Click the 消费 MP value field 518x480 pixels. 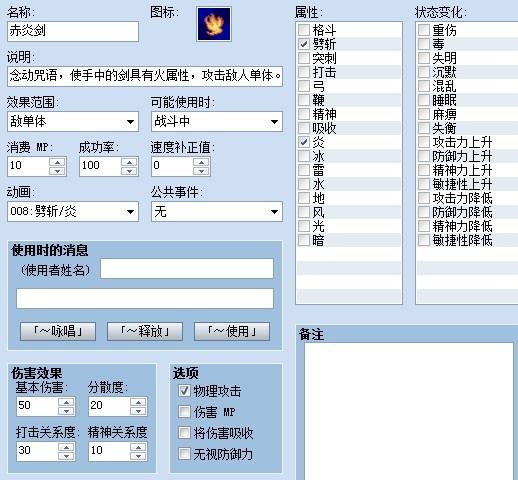coord(29,166)
